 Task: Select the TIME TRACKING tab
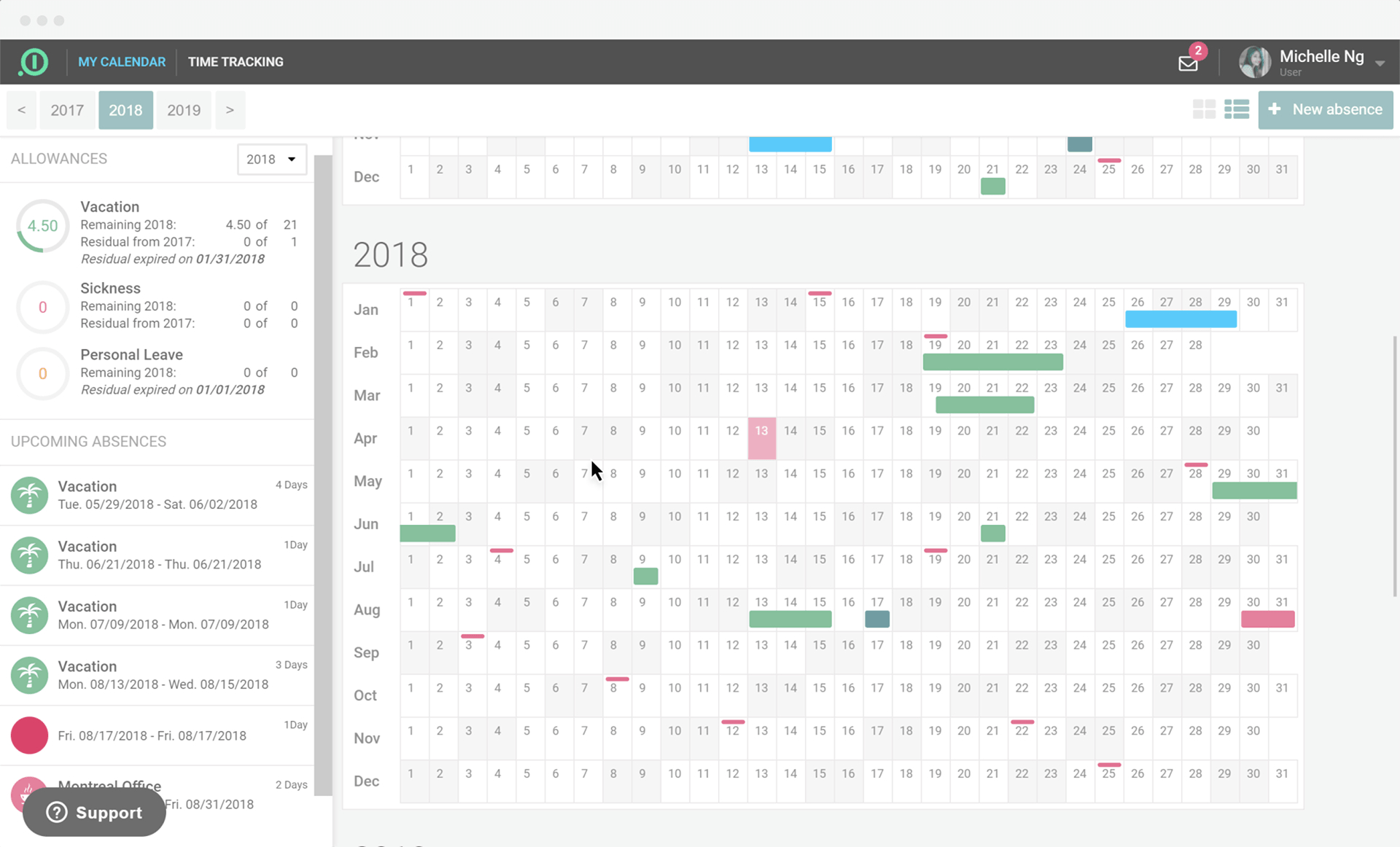tap(236, 62)
